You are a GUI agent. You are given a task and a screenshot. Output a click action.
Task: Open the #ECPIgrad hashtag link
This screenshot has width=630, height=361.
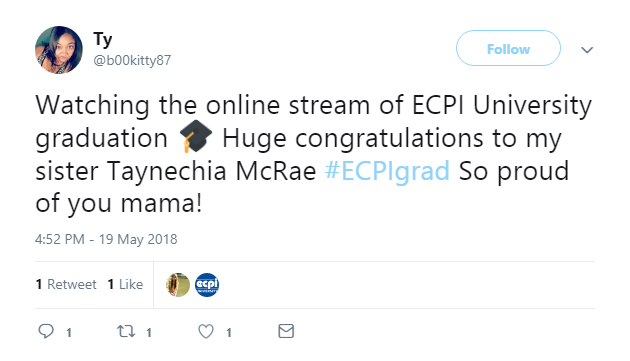tap(387, 171)
